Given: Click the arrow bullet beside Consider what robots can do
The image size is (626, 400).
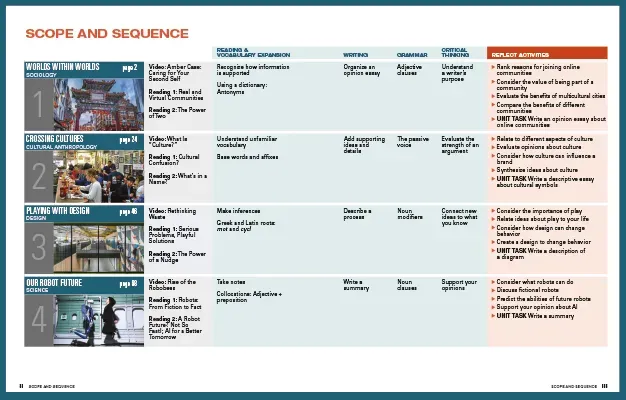Looking at the screenshot, I should click(x=492, y=282).
